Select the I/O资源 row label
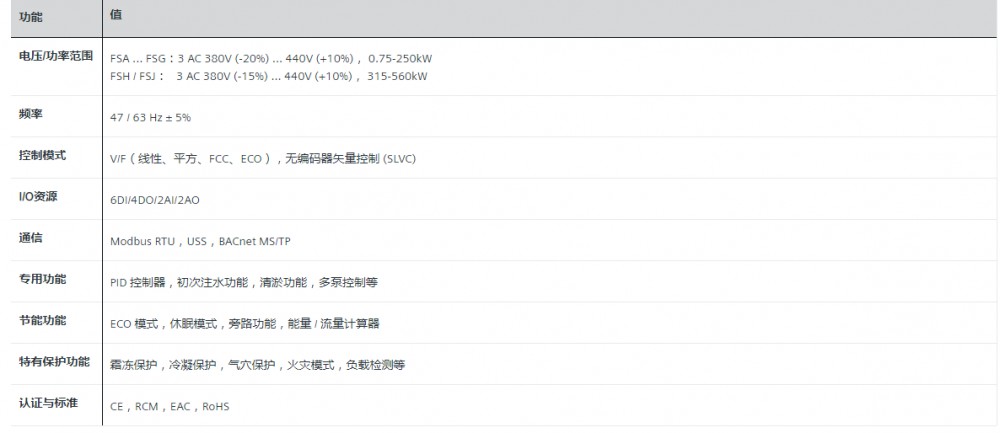 point(38,197)
